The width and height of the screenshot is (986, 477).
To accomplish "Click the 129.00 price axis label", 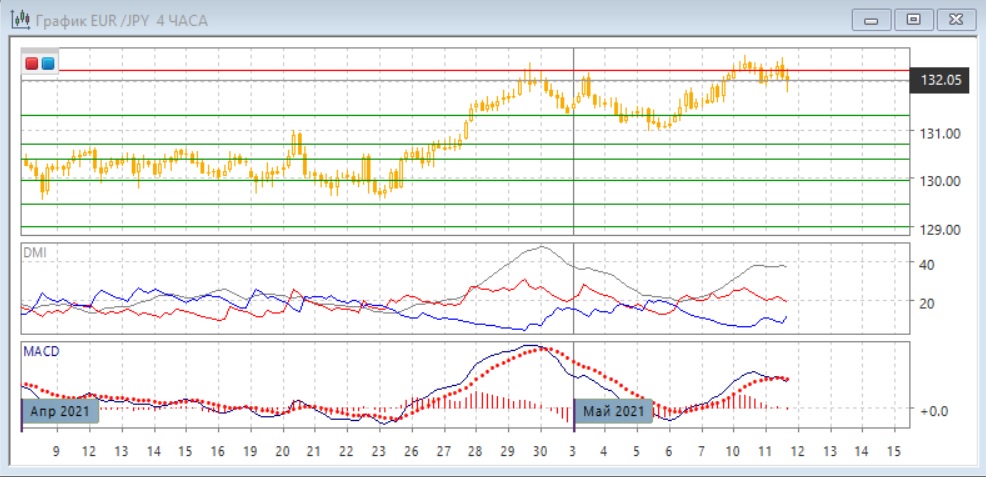I will 939,230.
